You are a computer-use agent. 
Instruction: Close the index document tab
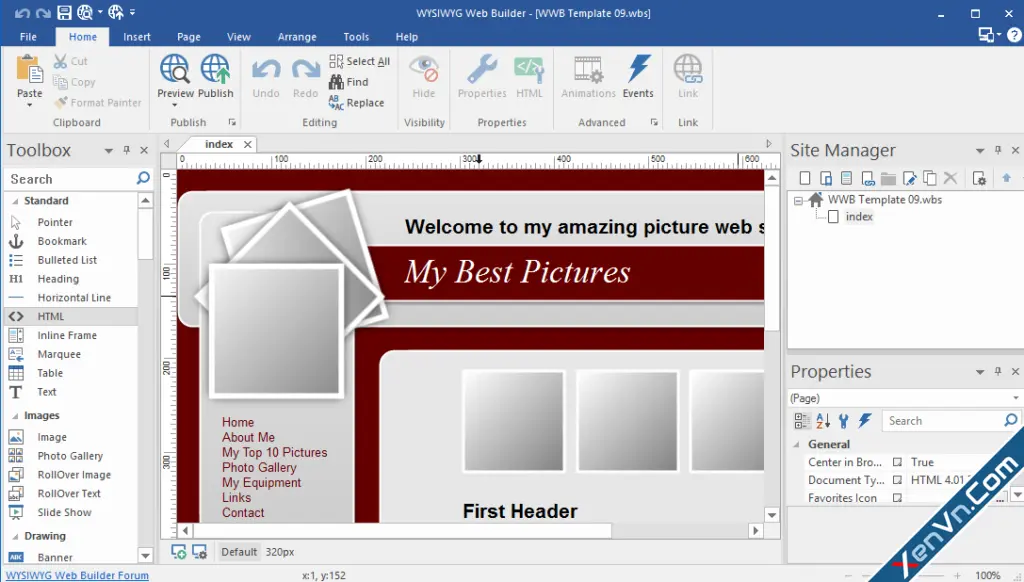248,144
